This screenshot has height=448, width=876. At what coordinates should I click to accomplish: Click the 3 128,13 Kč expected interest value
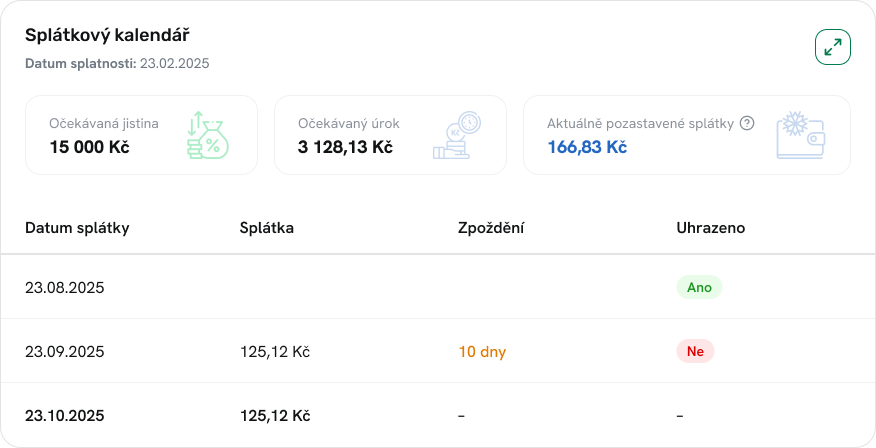pyautogui.click(x=345, y=147)
